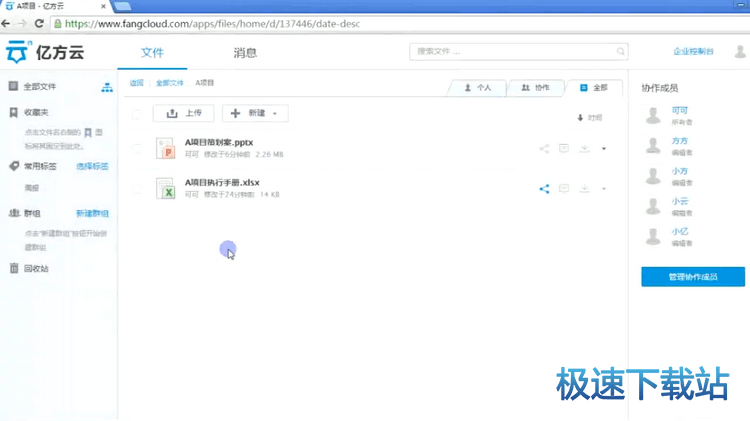Screen dimensions: 750x421
Task: Click the PowerPoint file icon
Action: point(165,148)
